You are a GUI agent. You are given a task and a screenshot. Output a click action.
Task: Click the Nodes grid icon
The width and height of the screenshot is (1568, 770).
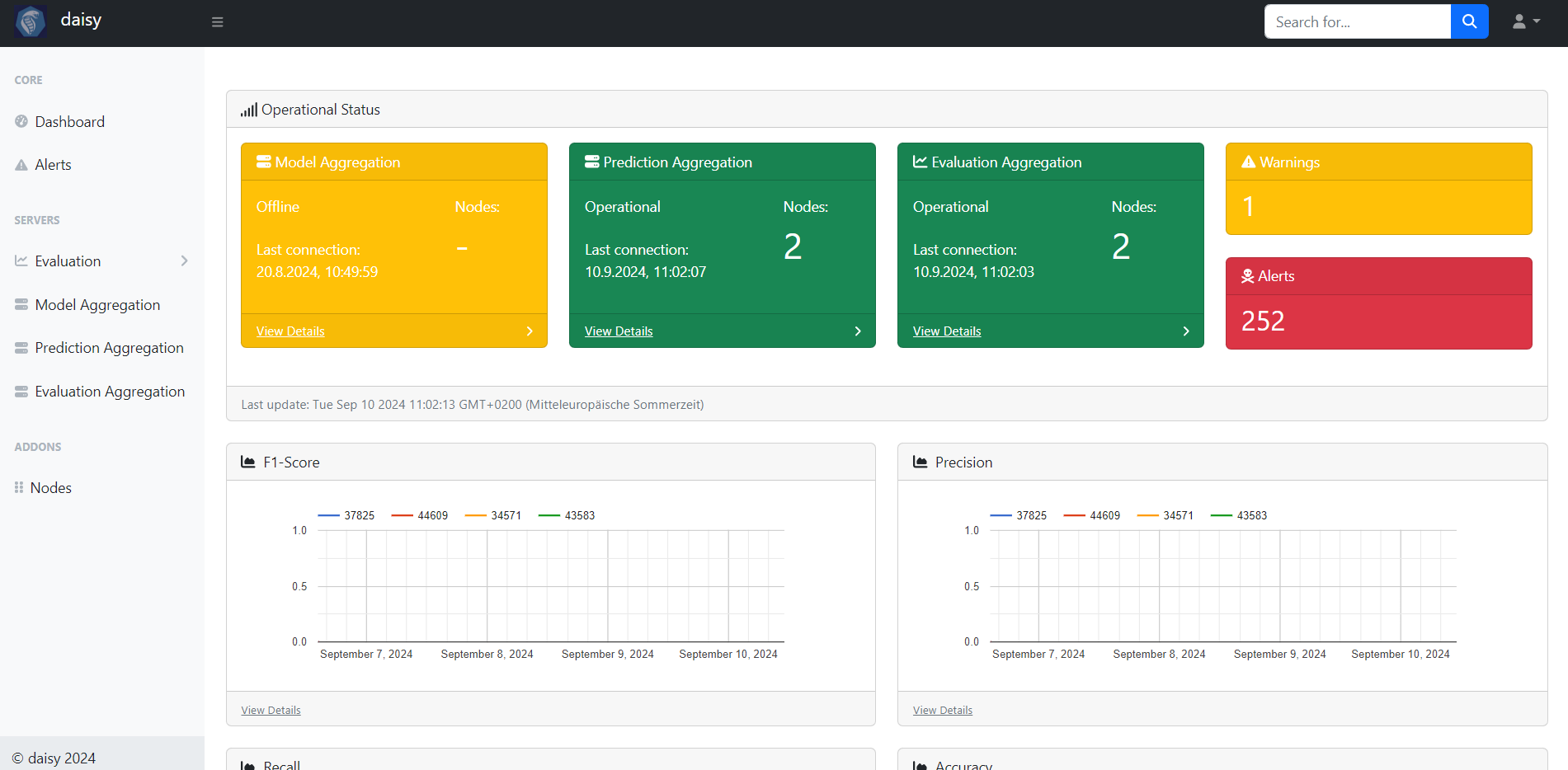tap(19, 488)
